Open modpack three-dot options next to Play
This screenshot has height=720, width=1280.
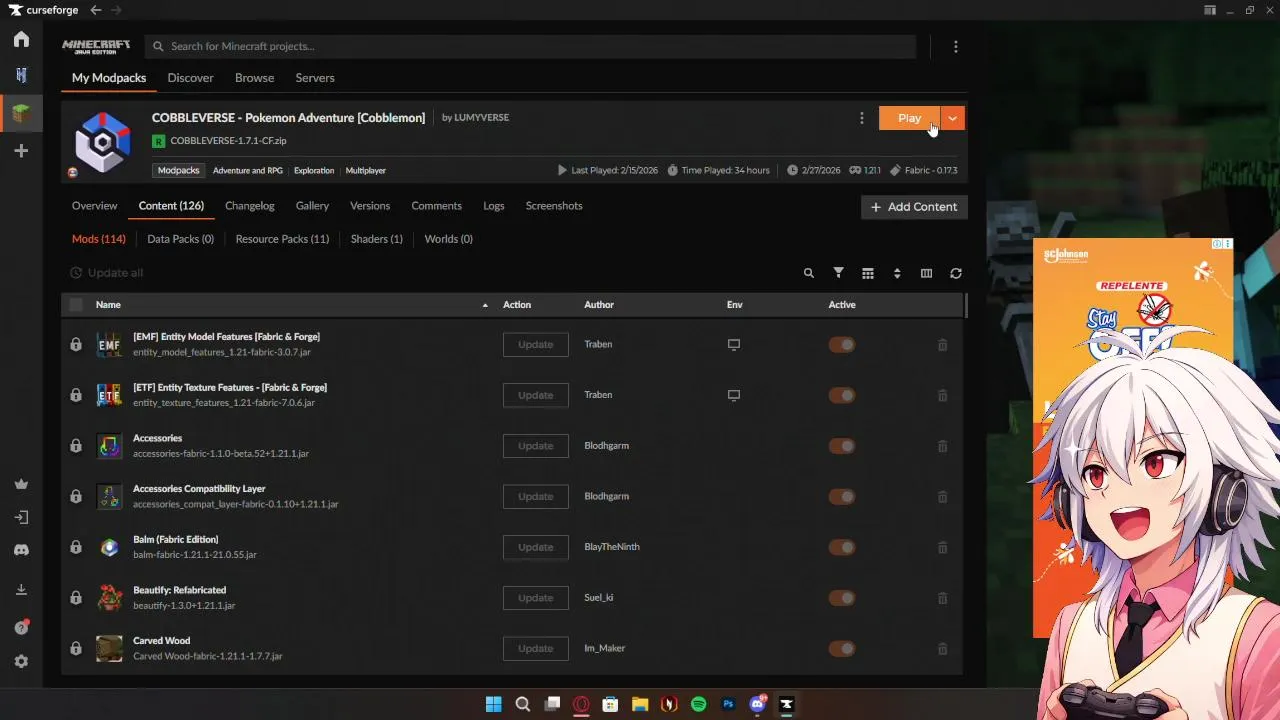point(862,118)
